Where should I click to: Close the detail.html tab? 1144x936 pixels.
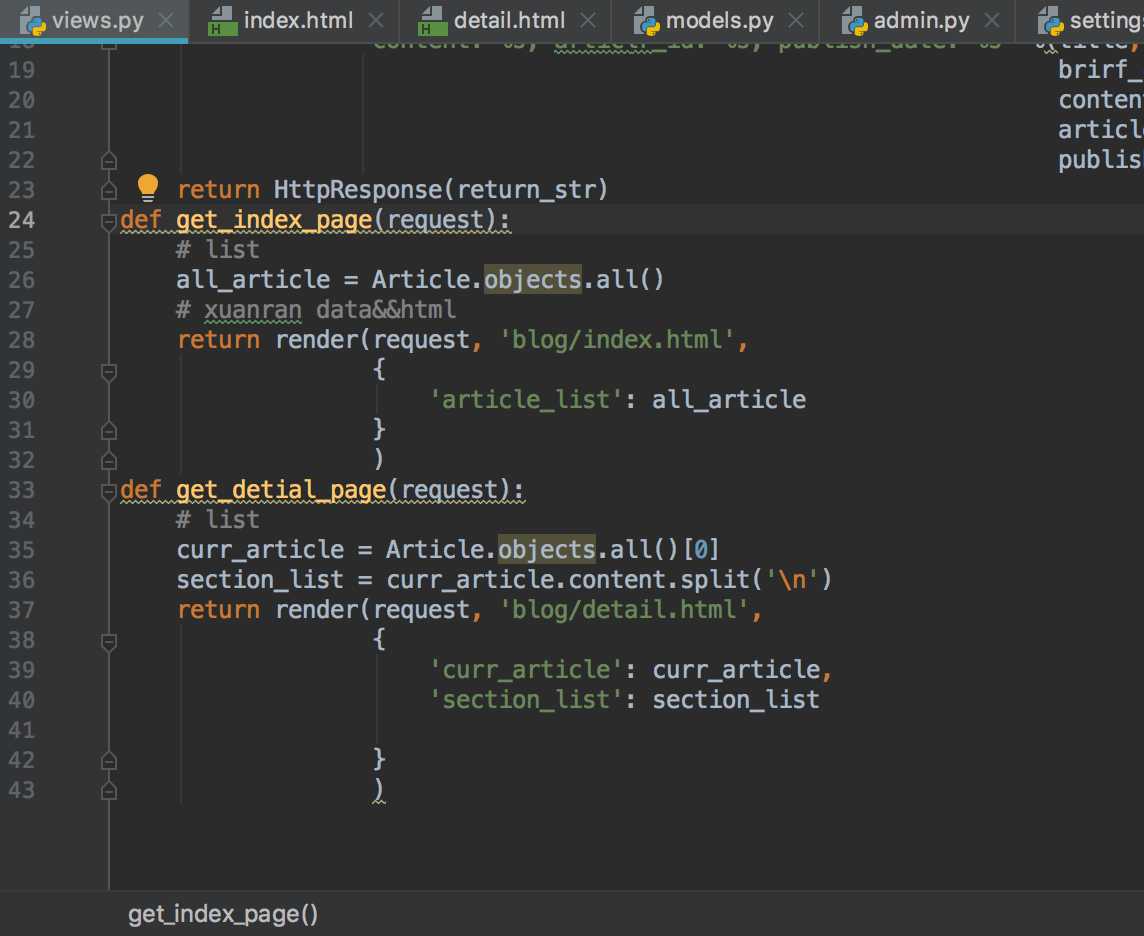(x=587, y=20)
